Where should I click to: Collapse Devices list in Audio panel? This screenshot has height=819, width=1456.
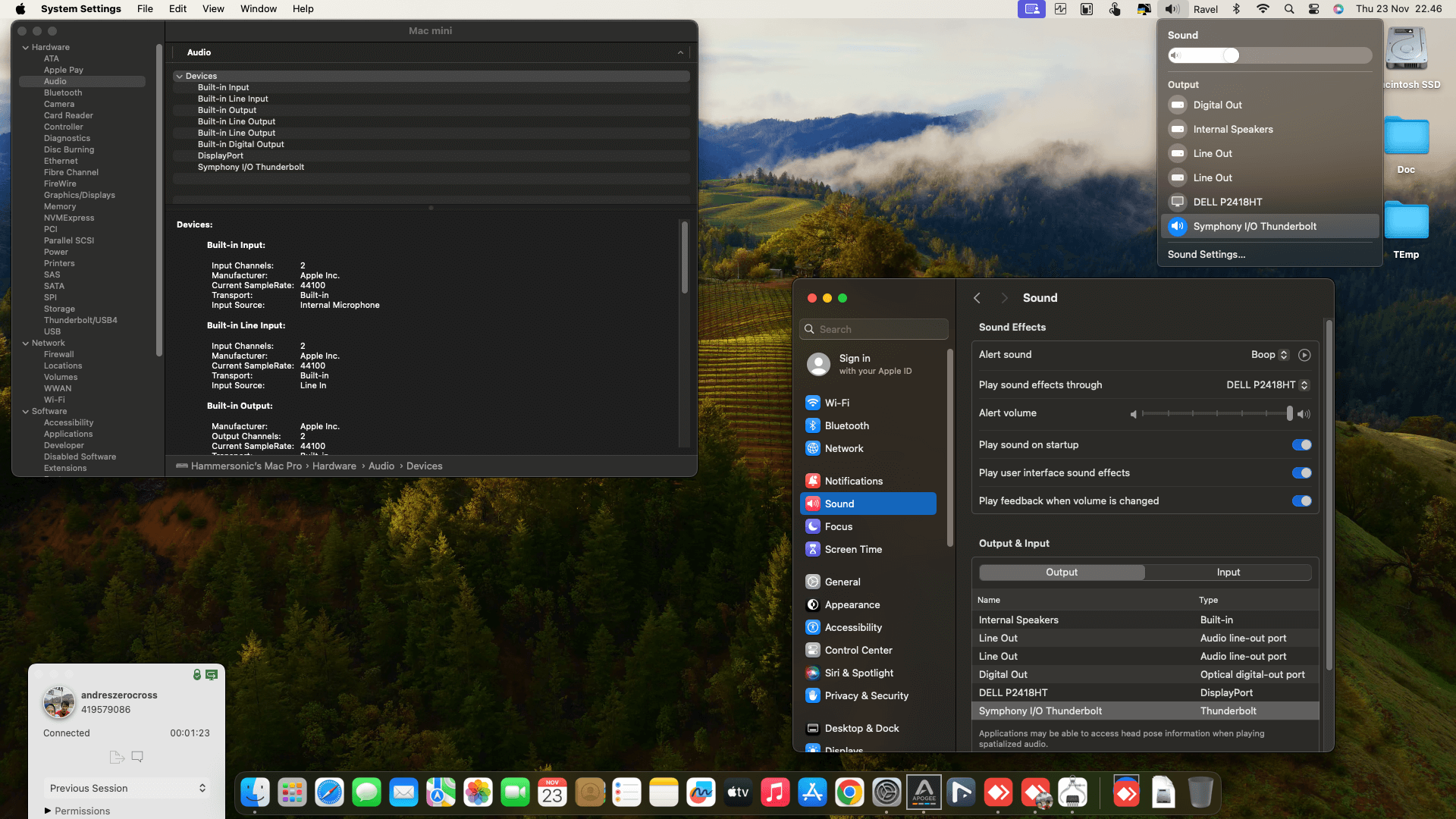pos(180,76)
